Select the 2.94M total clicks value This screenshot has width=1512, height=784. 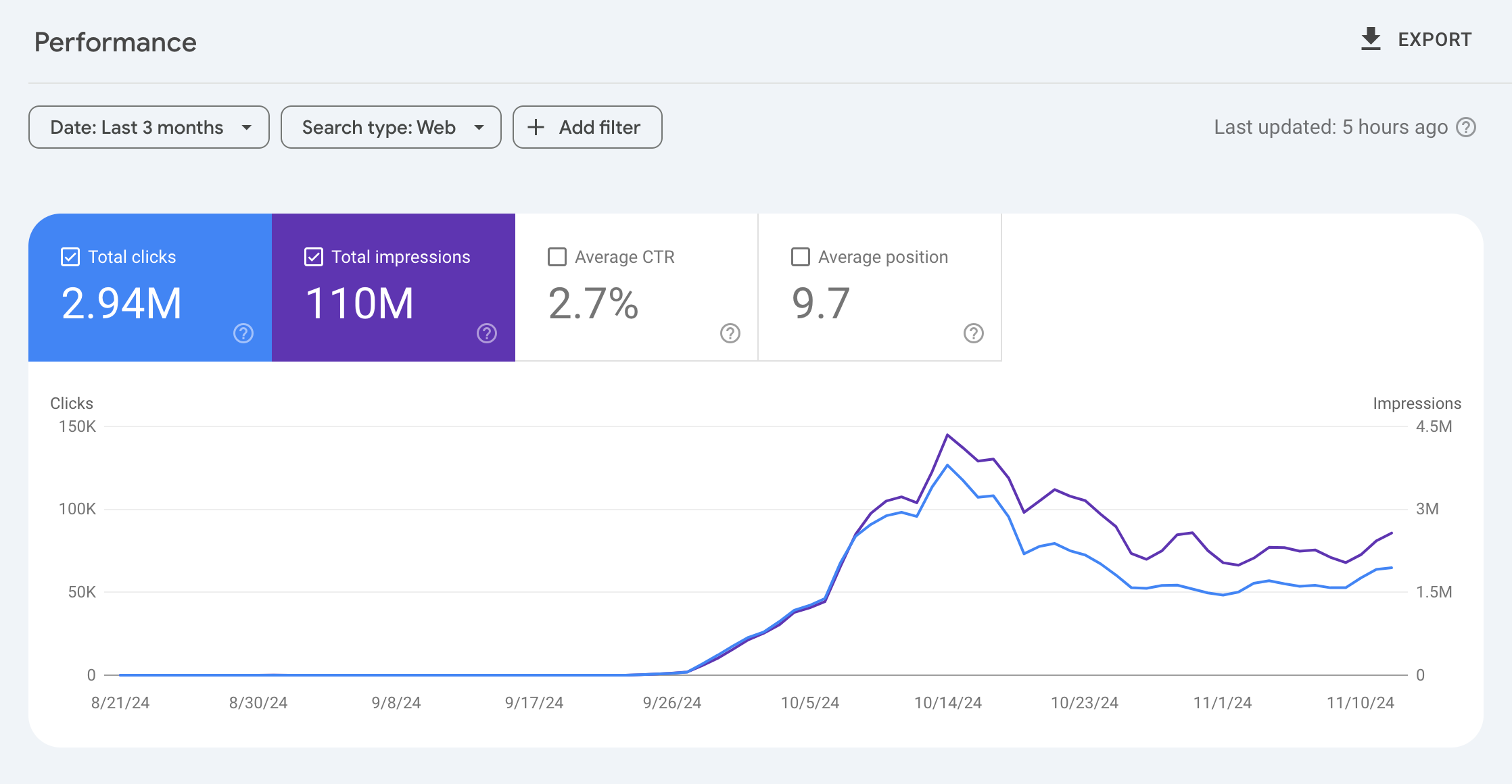pyautogui.click(x=122, y=303)
